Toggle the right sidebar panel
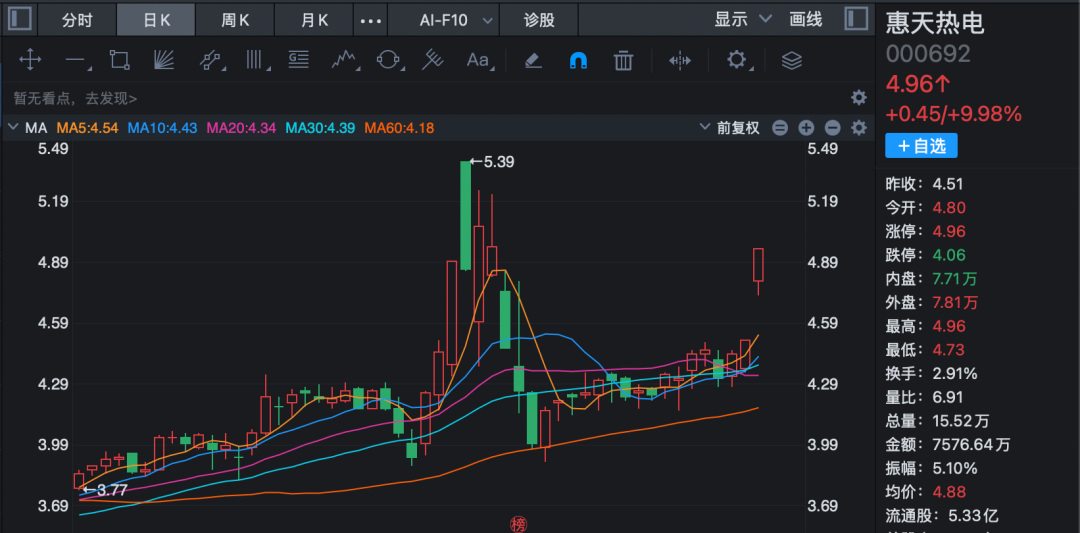 [856, 19]
